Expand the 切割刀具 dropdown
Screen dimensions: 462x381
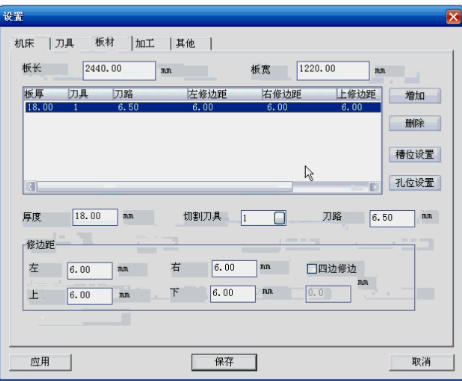tap(280, 218)
